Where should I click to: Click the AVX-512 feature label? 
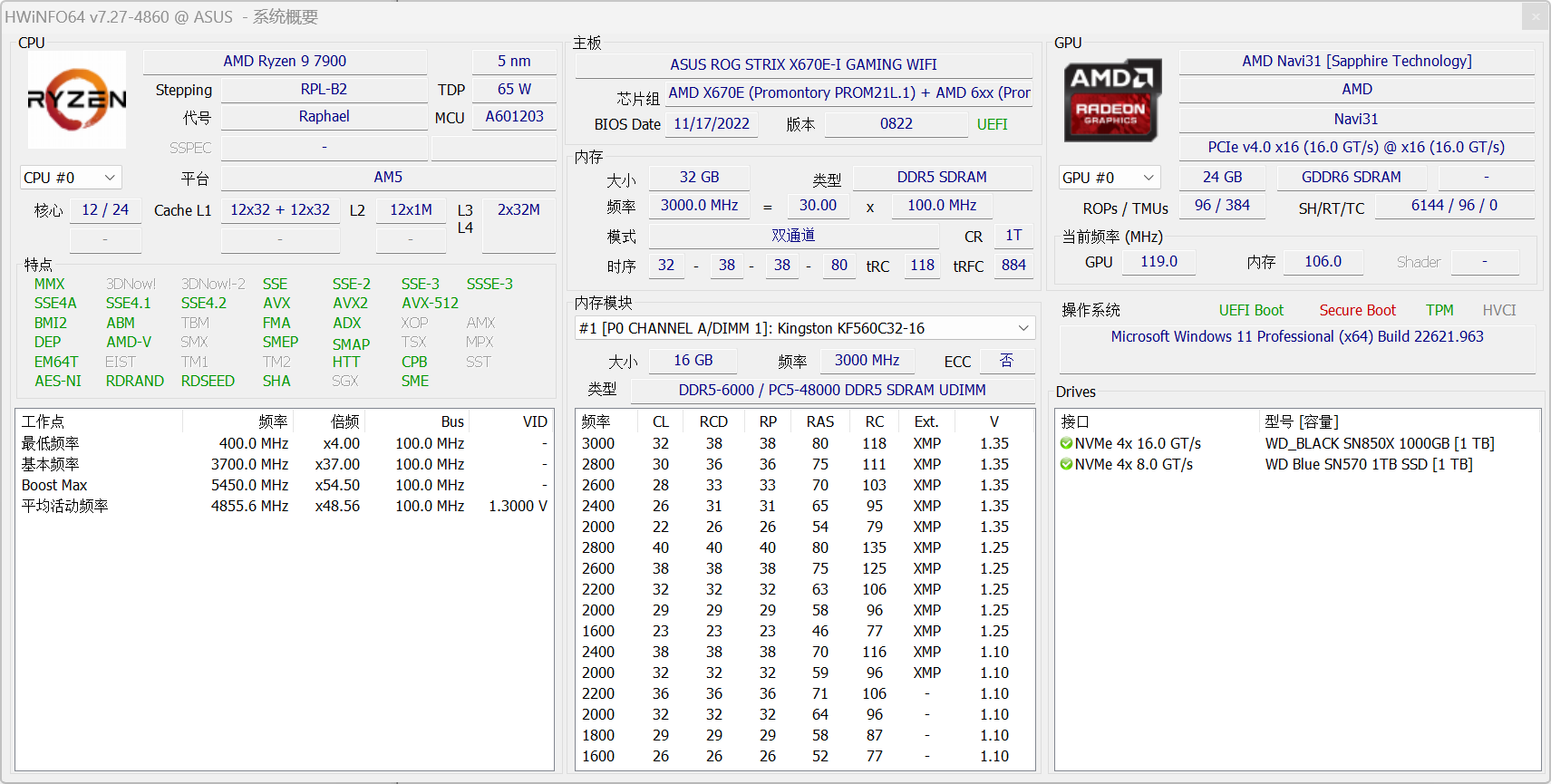pyautogui.click(x=431, y=303)
